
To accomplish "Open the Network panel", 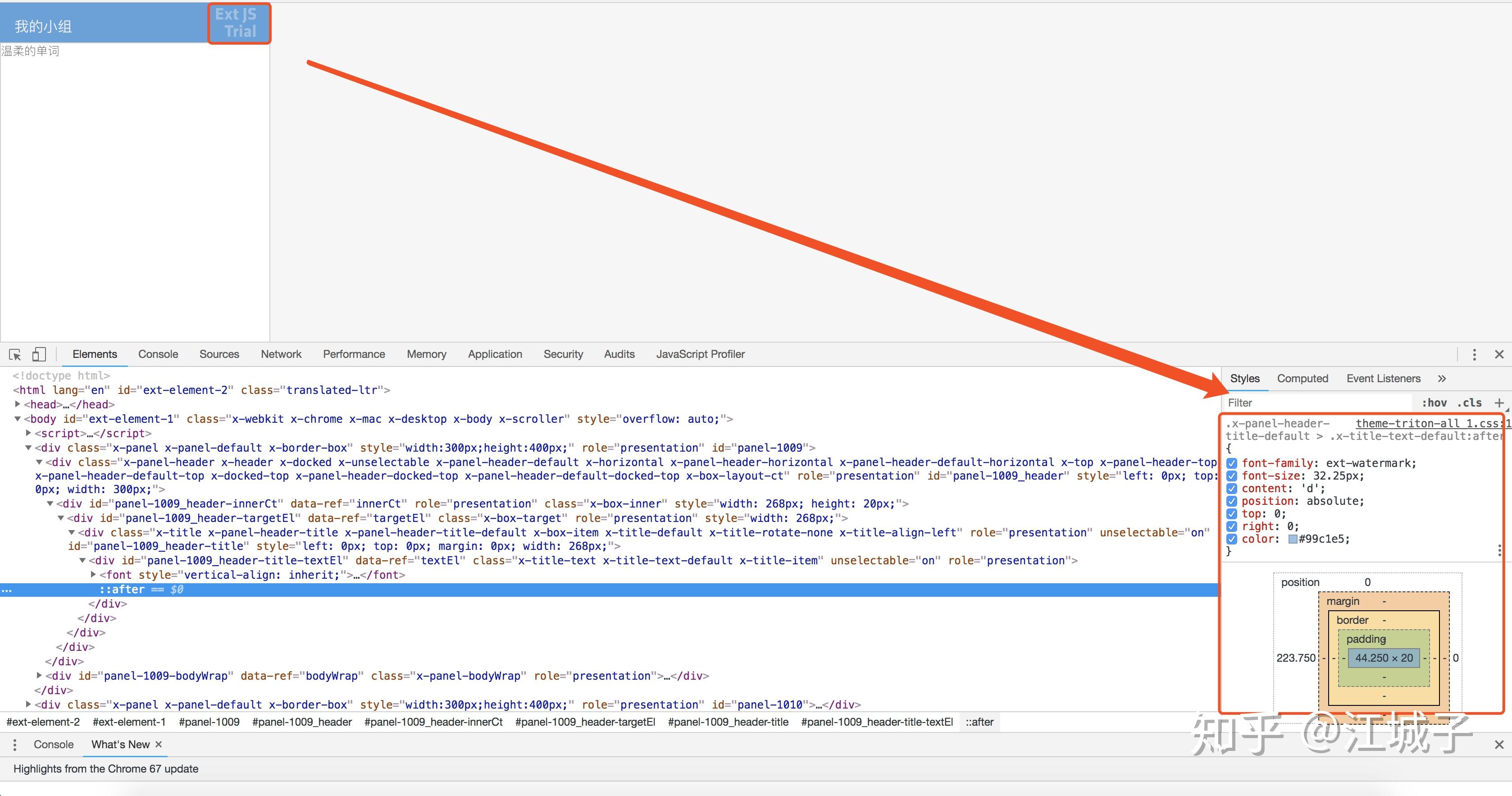I will (281, 354).
